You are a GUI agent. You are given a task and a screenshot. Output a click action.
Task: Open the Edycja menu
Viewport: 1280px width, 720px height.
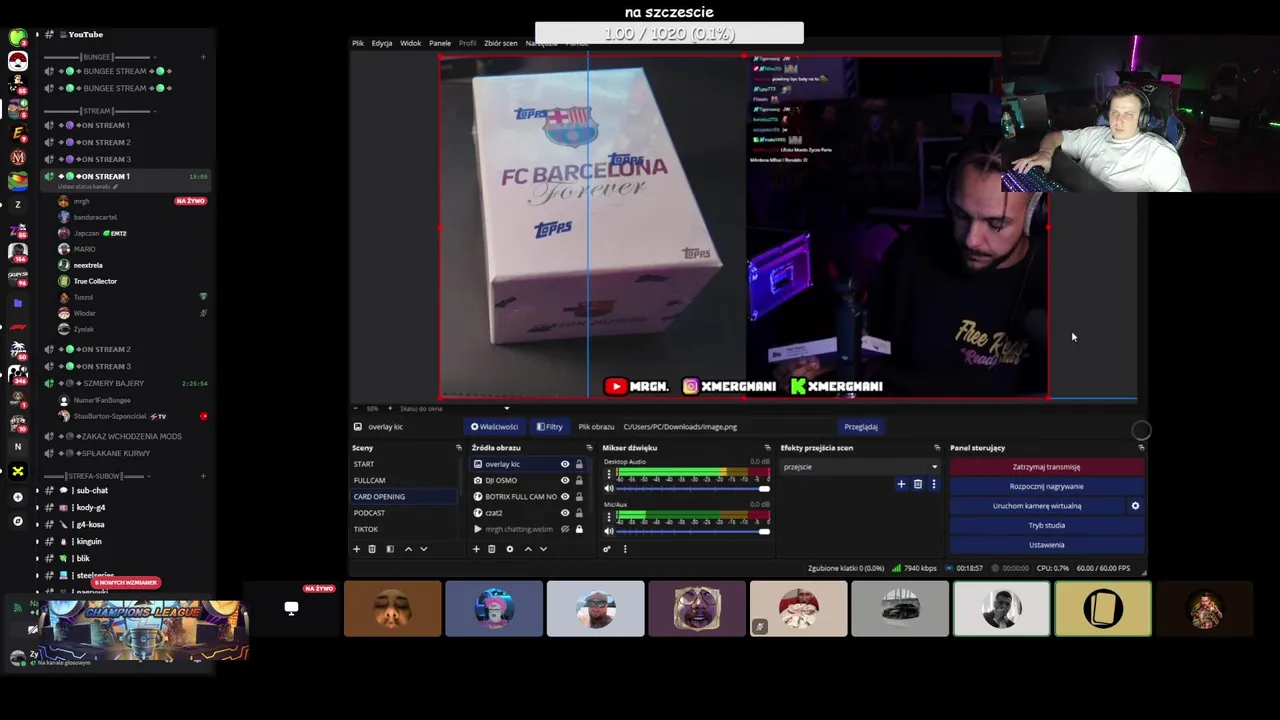click(x=382, y=43)
